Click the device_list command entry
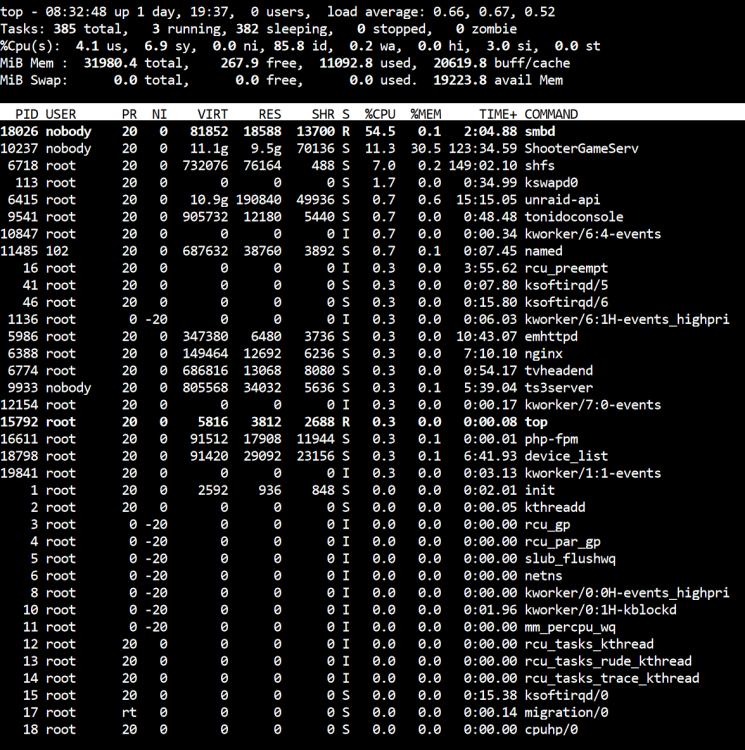Viewport: 745px width, 750px height. pos(566,456)
